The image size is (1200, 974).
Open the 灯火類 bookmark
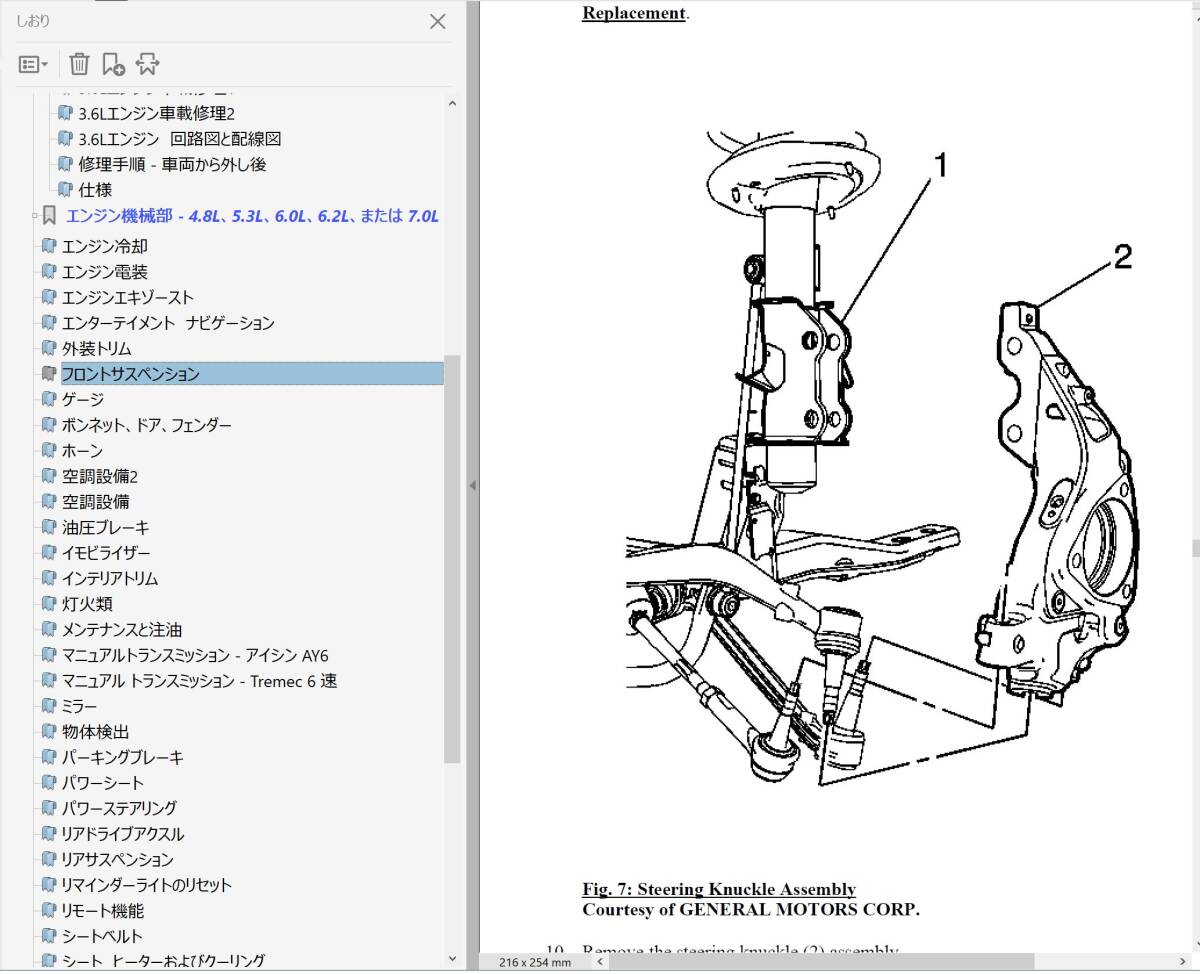(x=87, y=604)
